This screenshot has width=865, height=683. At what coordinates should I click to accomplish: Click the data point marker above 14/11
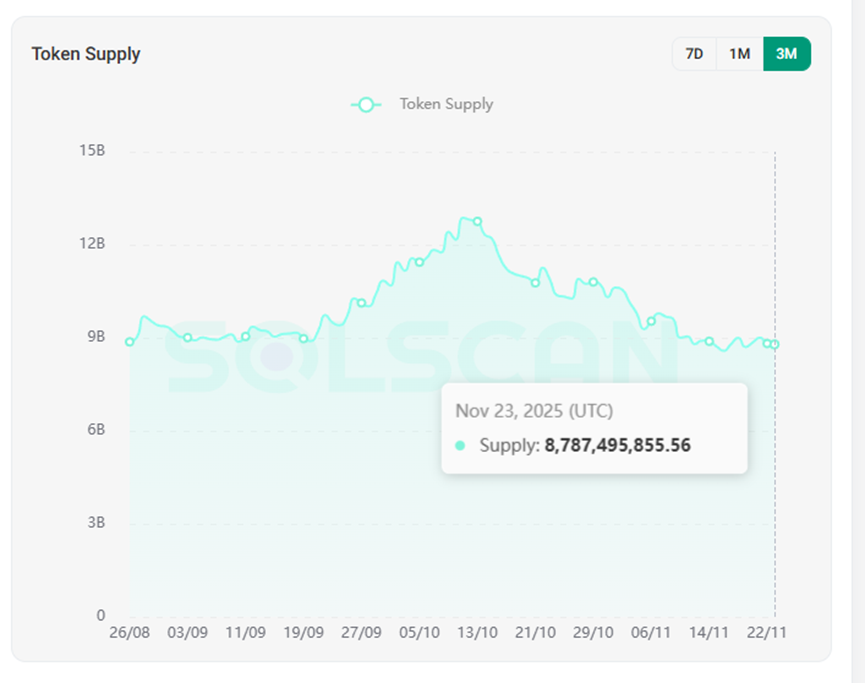[x=709, y=342]
